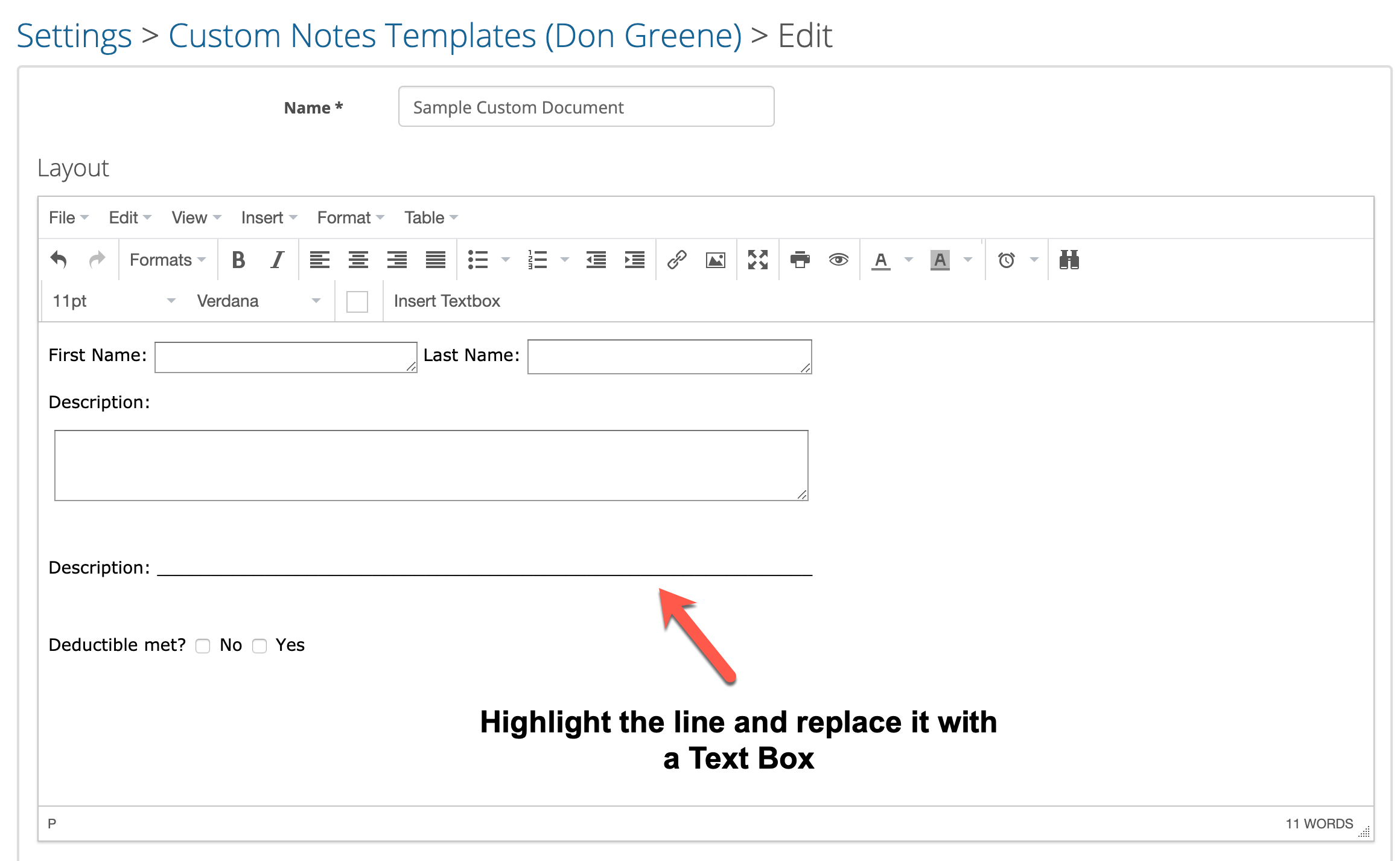
Task: Insert a checkbox element from the toolbar
Action: click(357, 301)
